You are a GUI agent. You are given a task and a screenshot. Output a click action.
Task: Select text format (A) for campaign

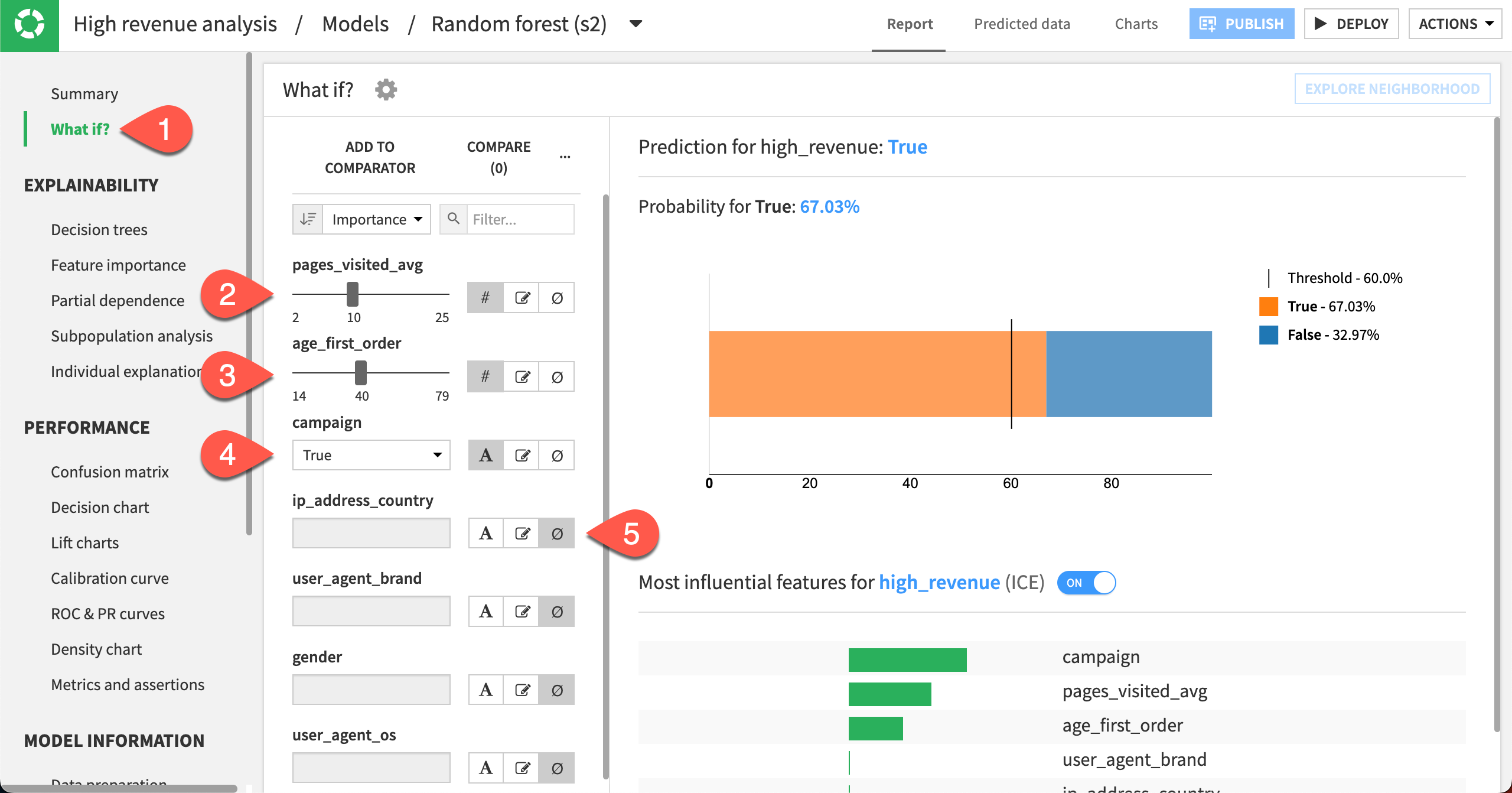(485, 454)
